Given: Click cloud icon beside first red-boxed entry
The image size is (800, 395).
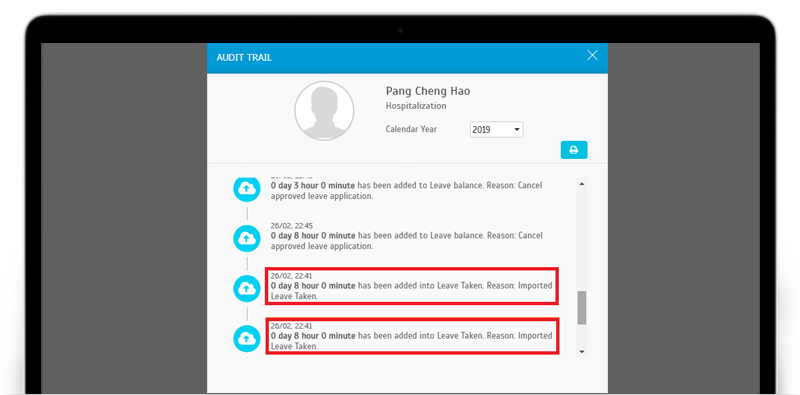Looking at the screenshot, I should (247, 288).
